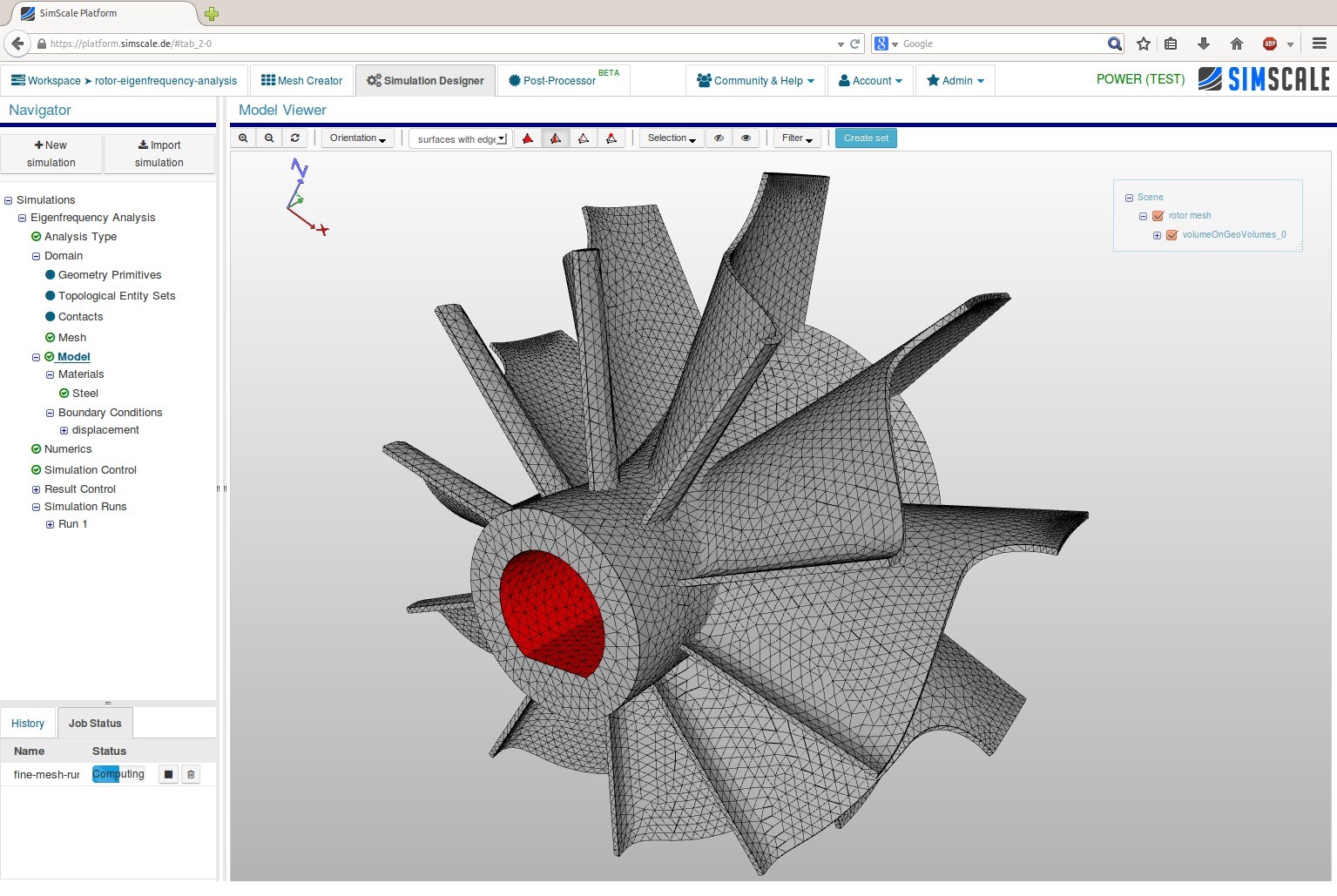Click the browser URL address field
Viewport: 1337px width, 896px height.
click(x=436, y=44)
